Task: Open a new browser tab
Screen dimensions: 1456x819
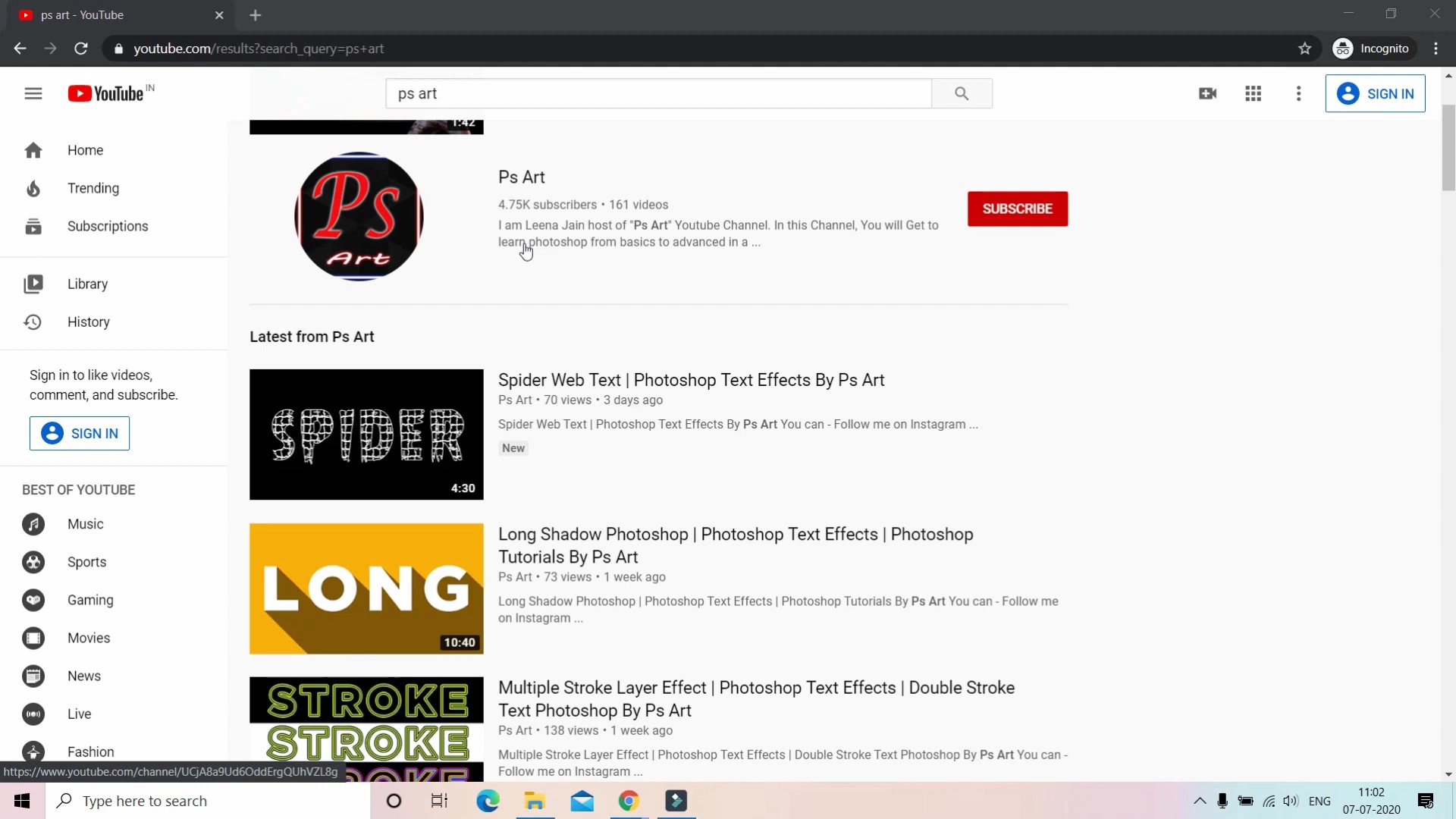Action: pyautogui.click(x=256, y=15)
